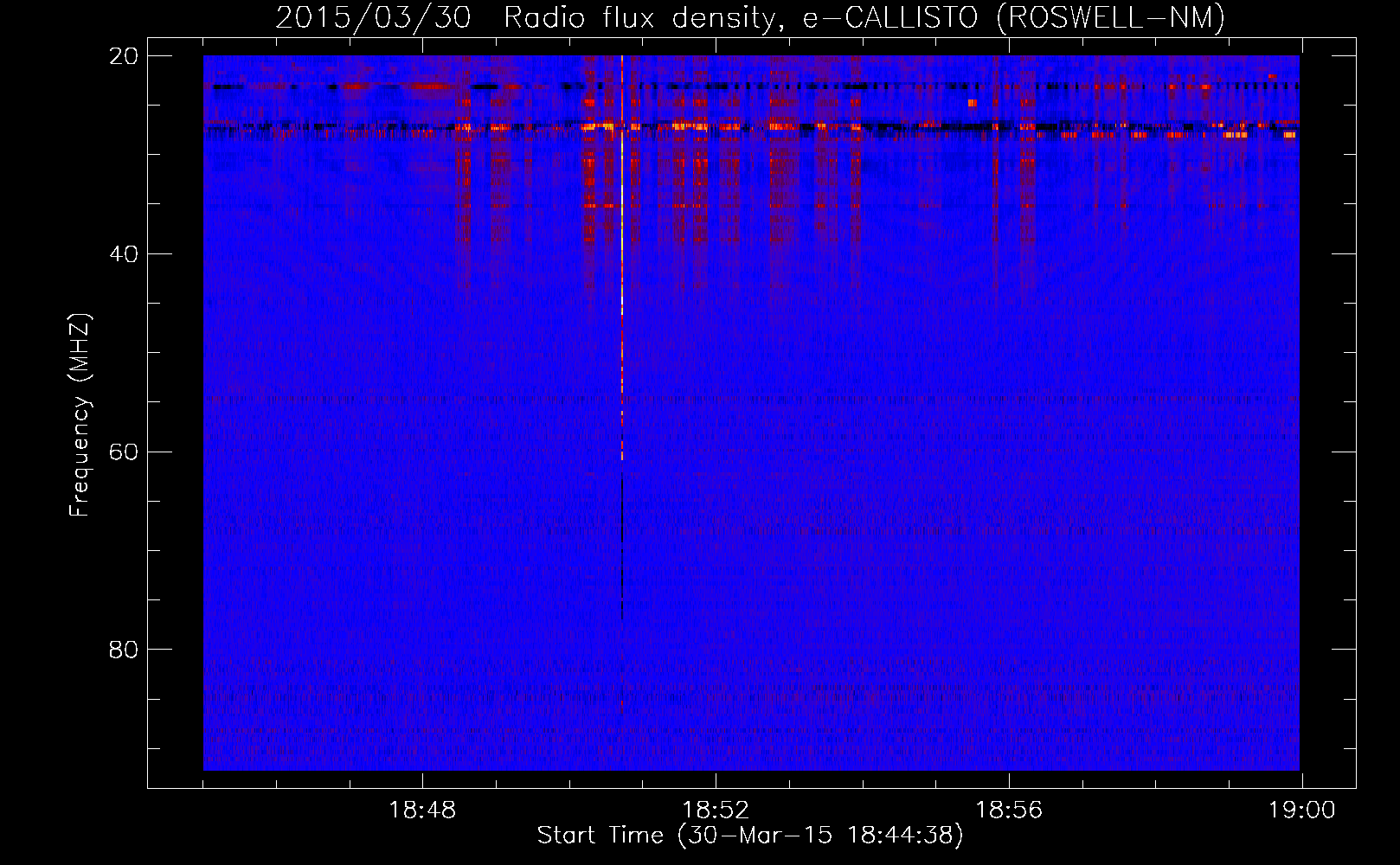Click the bright vertical burst line in spectrogram
The height and width of the screenshot is (865, 1400).
tap(622, 259)
